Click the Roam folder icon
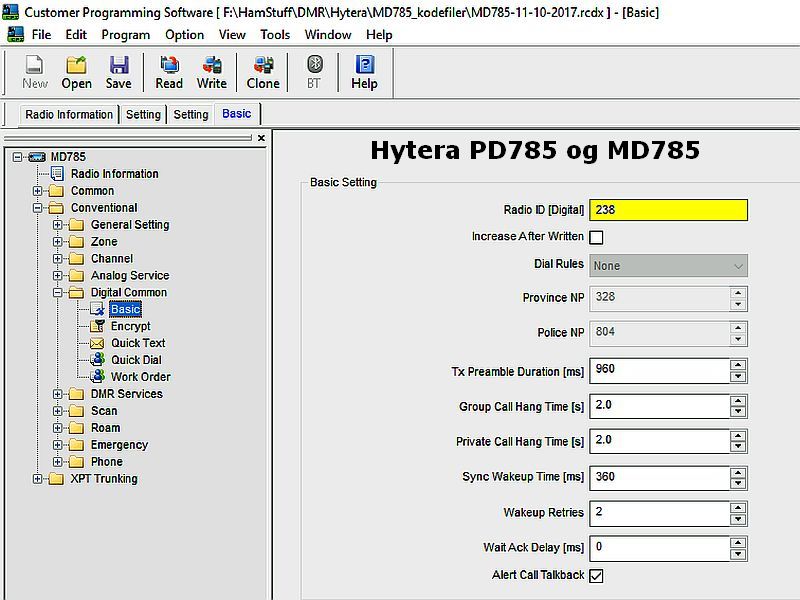 pos(77,428)
